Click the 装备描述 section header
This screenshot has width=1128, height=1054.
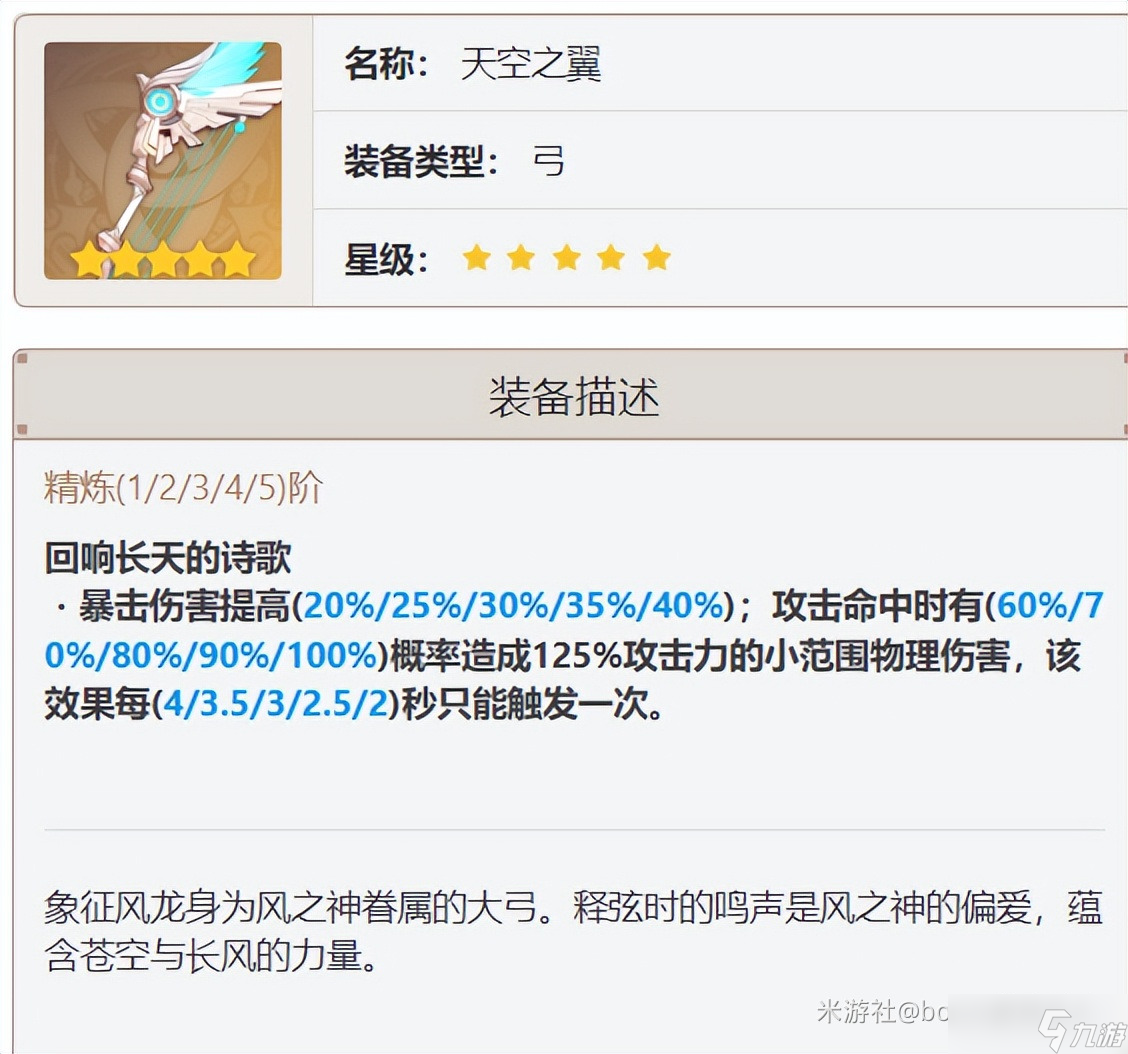tap(573, 396)
